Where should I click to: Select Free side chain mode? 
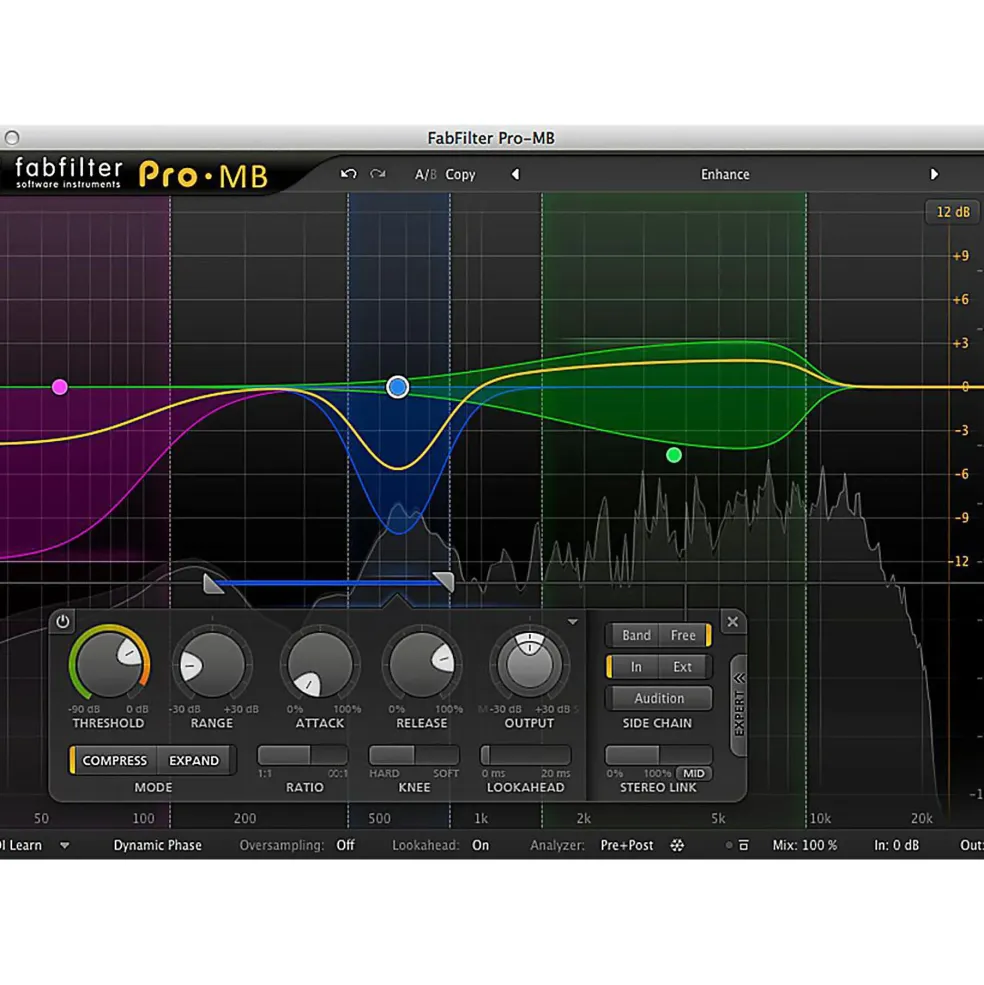(x=683, y=635)
